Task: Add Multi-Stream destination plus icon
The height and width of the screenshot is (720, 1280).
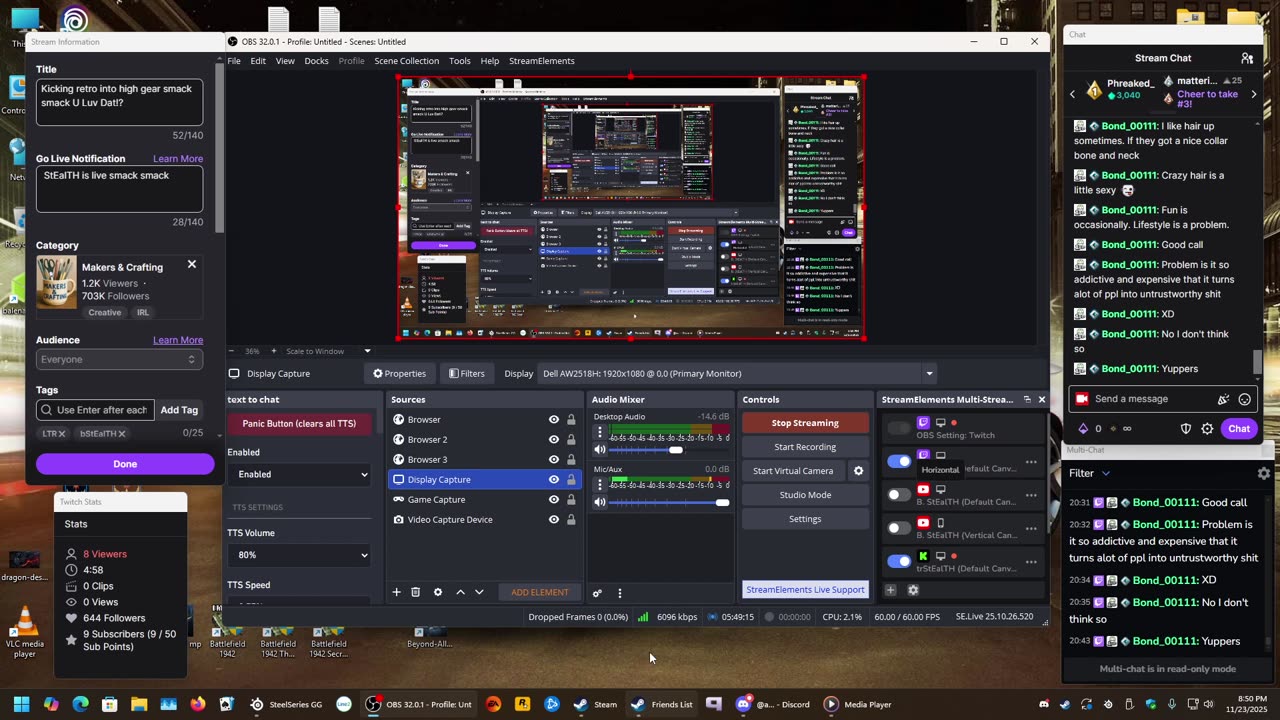Action: 890,590
